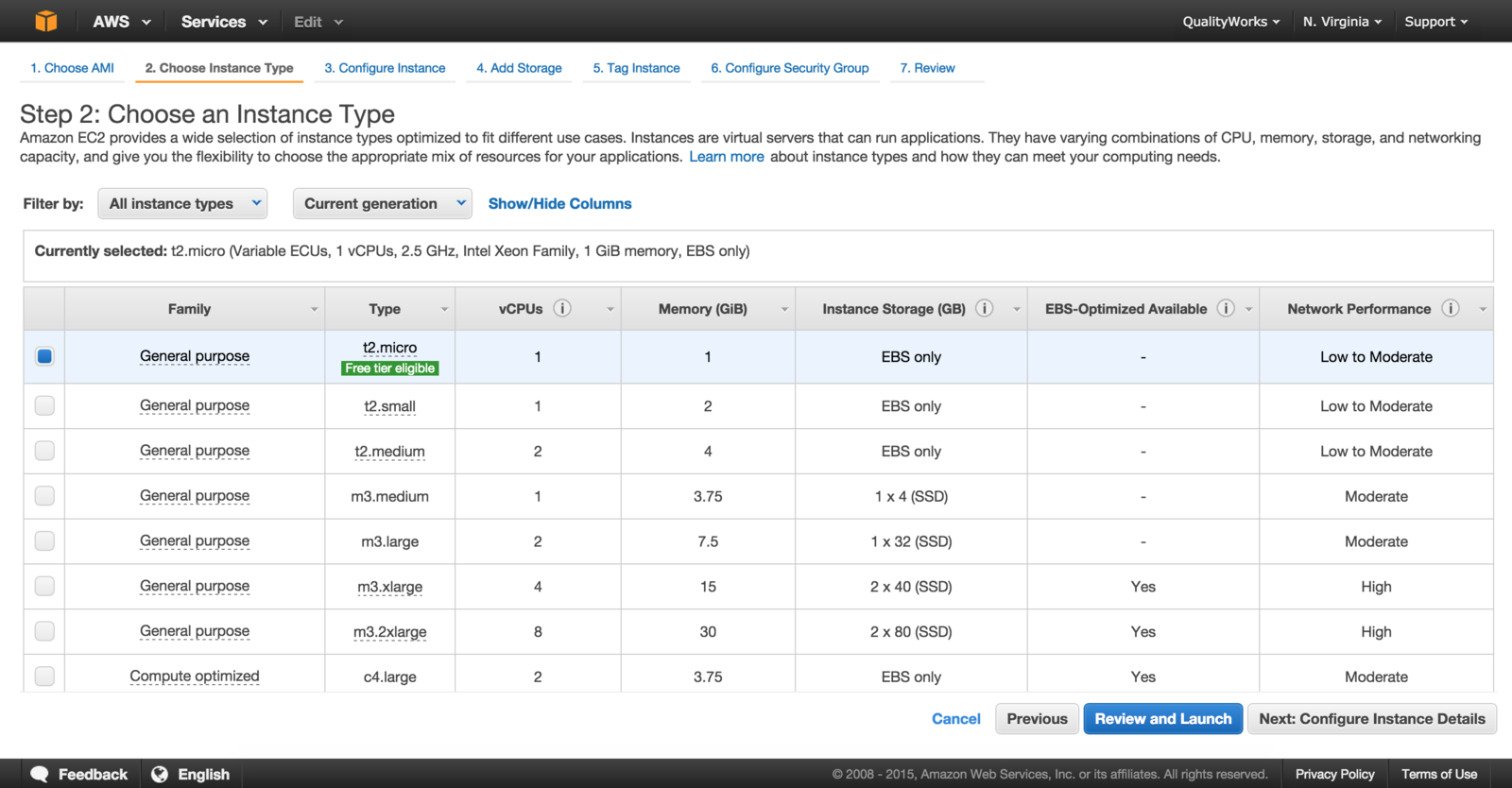Click the c4.large type cell
This screenshot has height=788, width=1512.
tap(389, 677)
